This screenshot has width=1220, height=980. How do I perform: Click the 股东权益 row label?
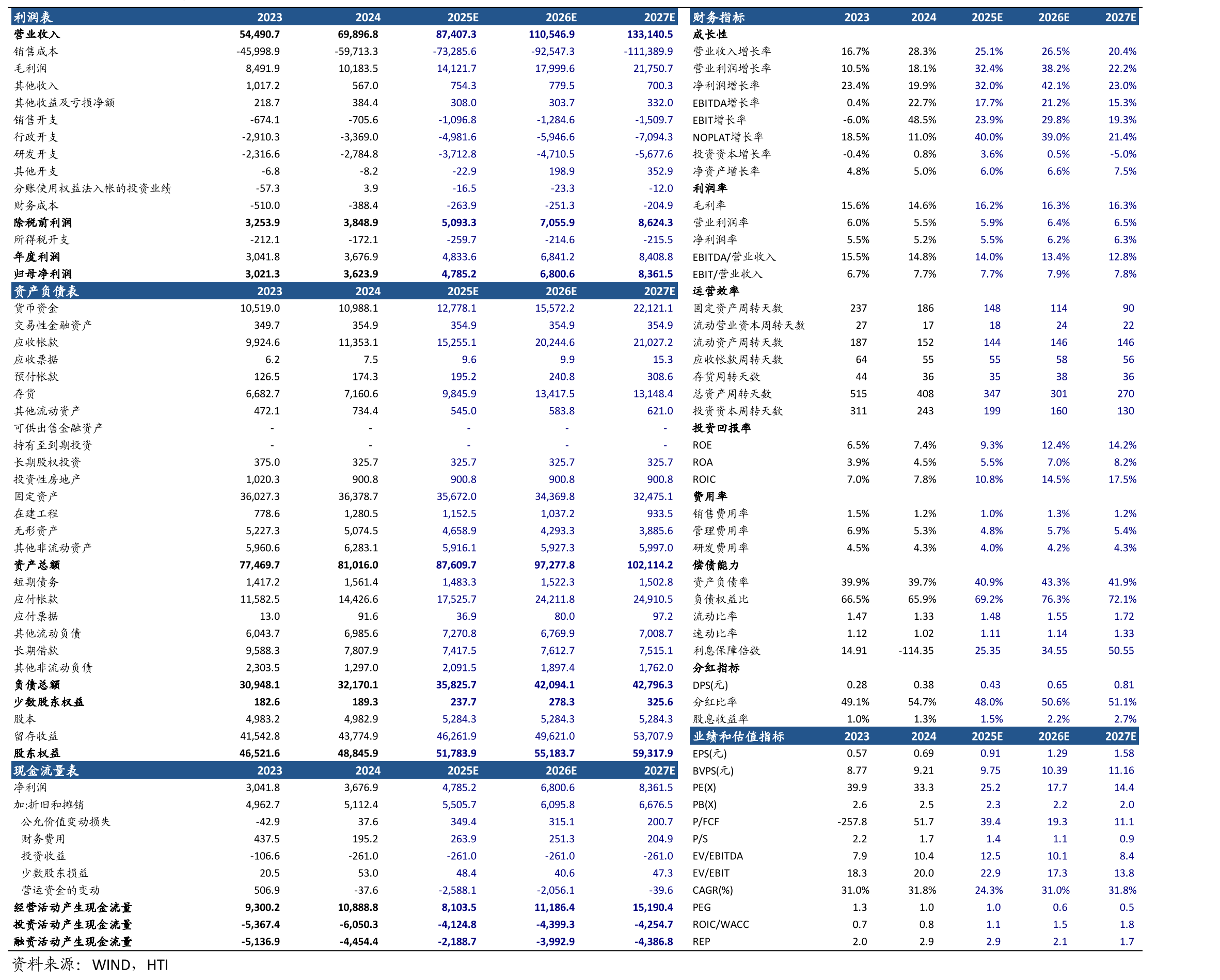(x=37, y=753)
